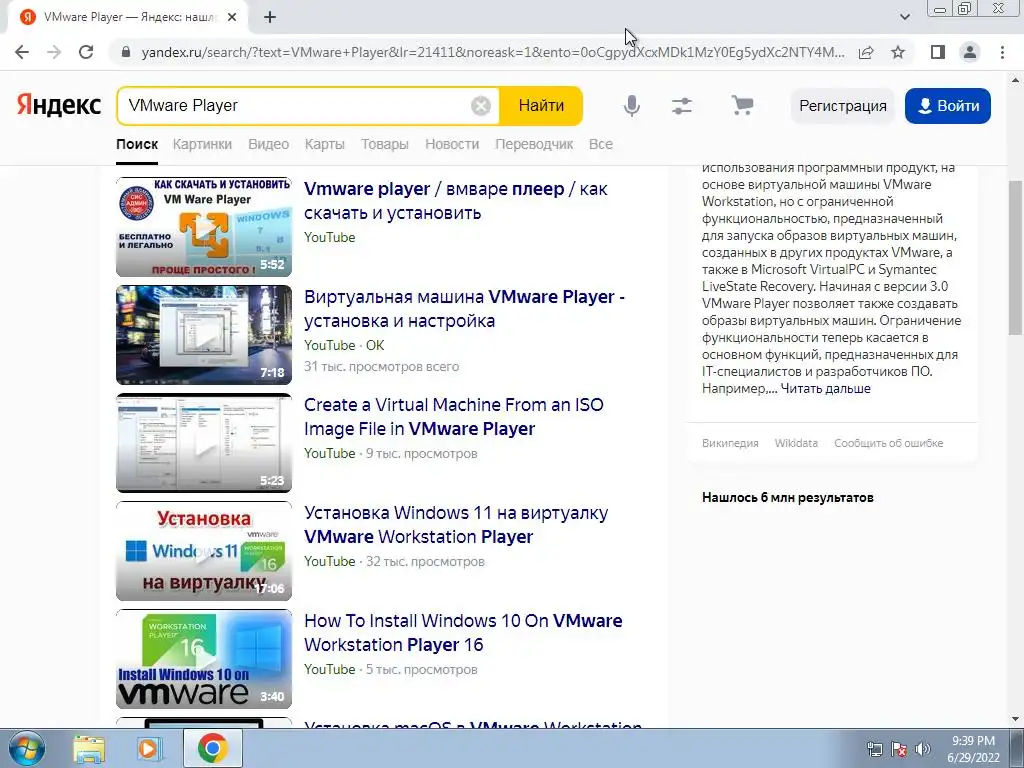The height and width of the screenshot is (768, 1024).
Task: Switch to the Карты tab
Action: 325,144
